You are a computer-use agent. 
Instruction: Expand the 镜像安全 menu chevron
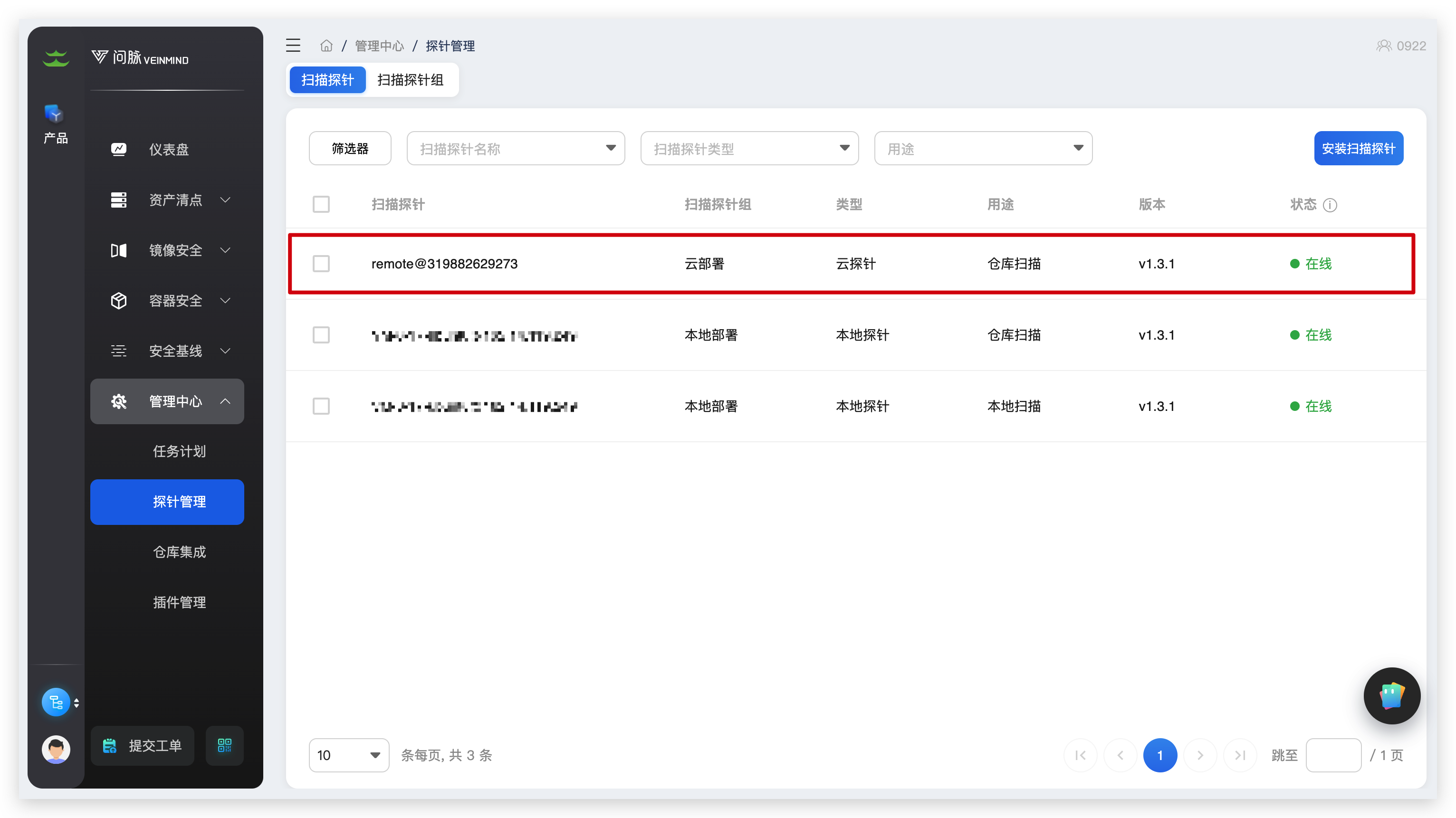226,250
